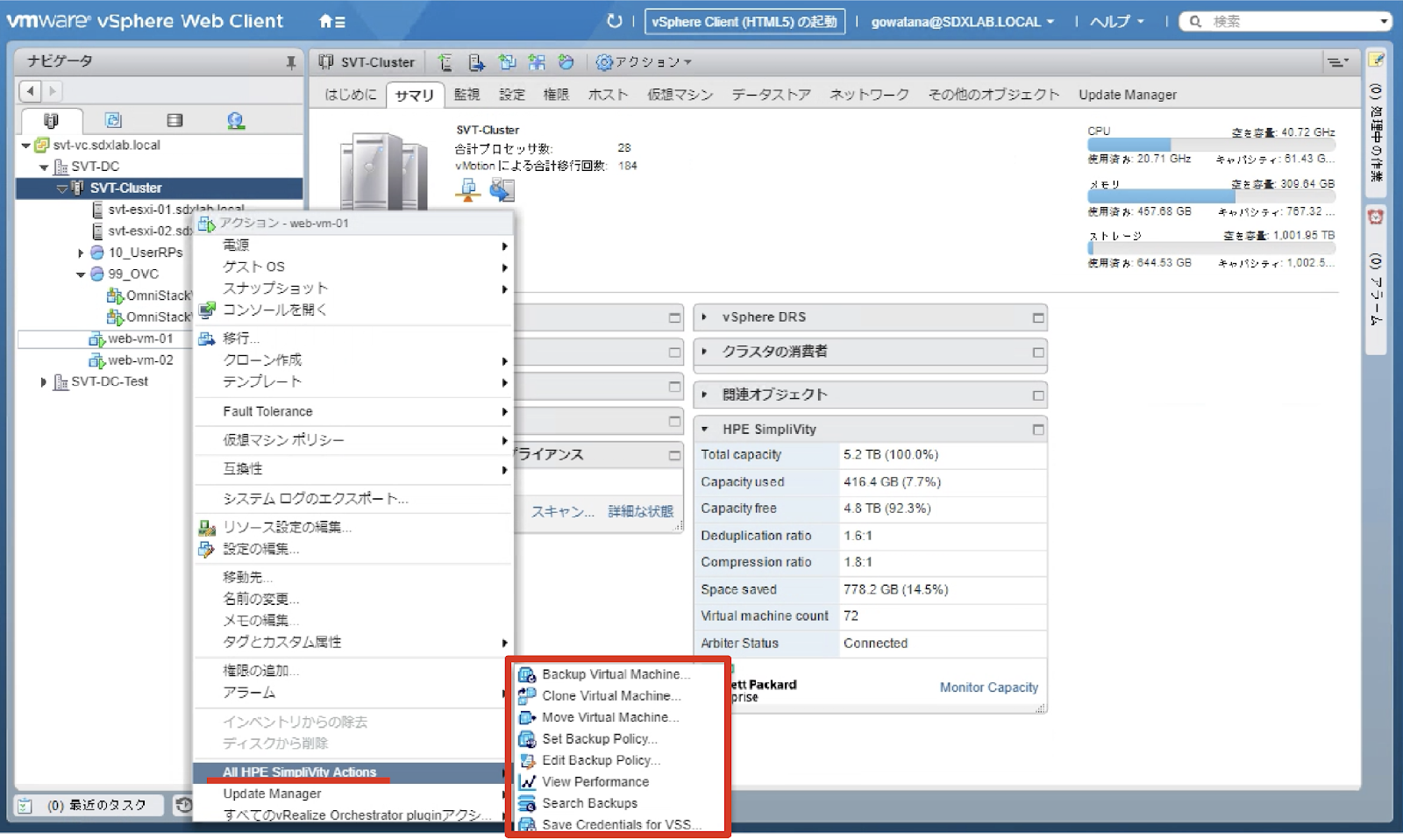Minimize the HPE SimpliVity panel

pos(1038,430)
